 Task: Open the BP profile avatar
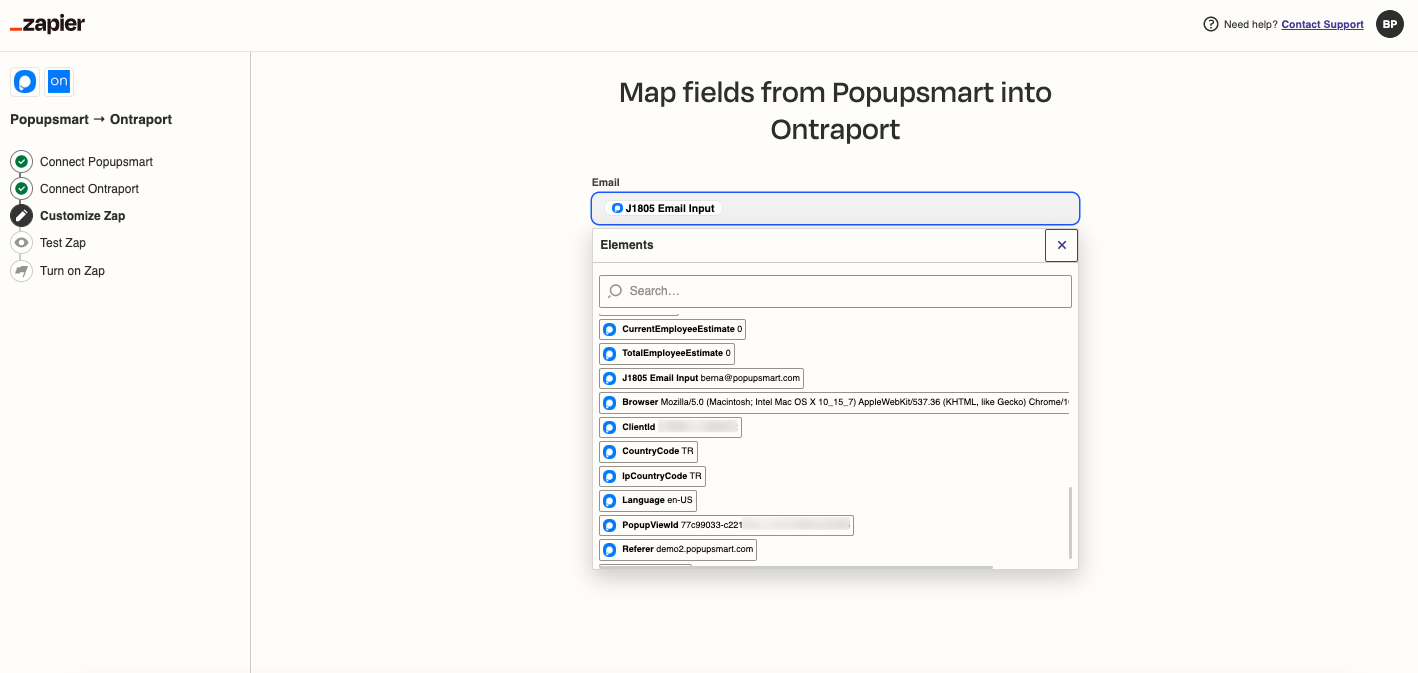[1390, 25]
